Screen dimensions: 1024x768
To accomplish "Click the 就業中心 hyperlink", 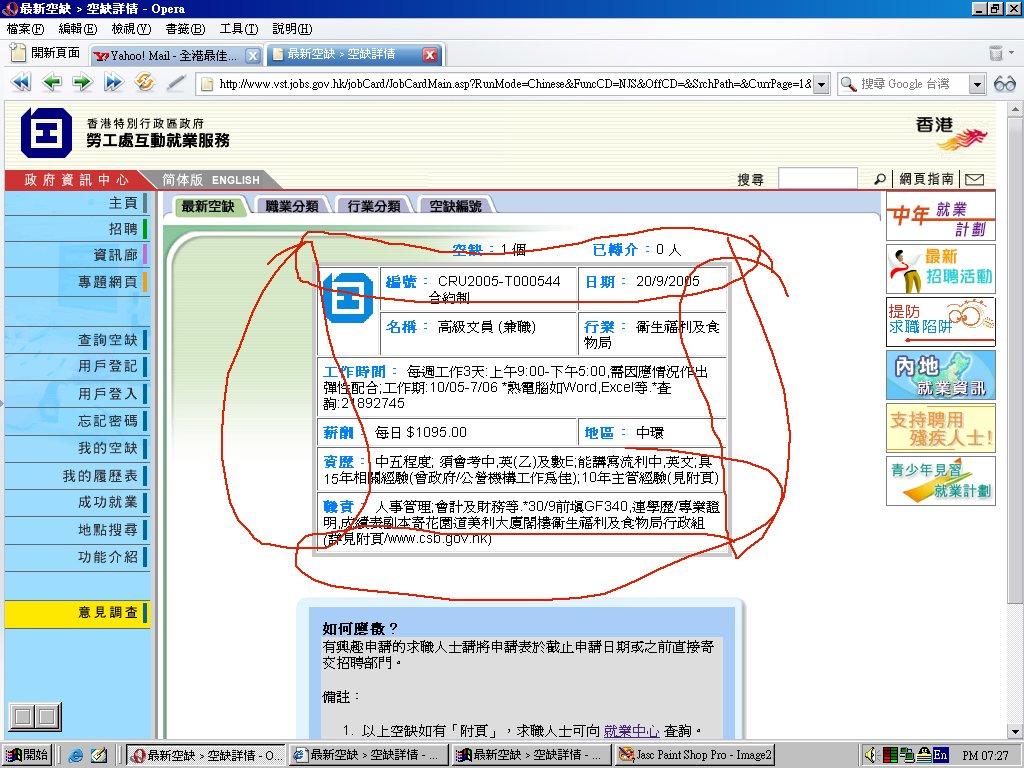I will [x=631, y=731].
